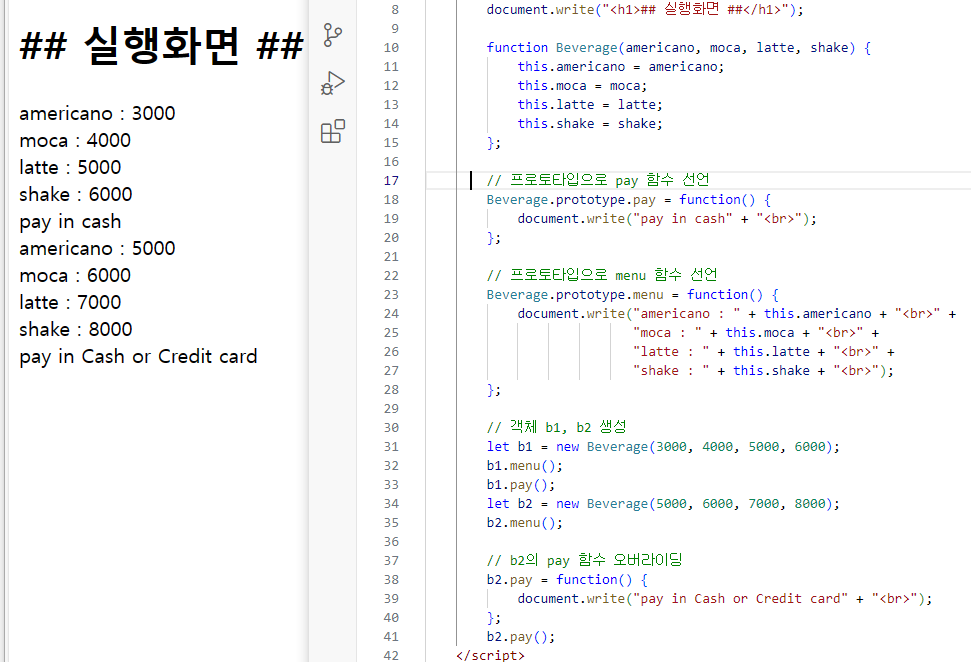The image size is (971, 662).
Task: Click 'b1.menu();' code line
Action: (525, 466)
